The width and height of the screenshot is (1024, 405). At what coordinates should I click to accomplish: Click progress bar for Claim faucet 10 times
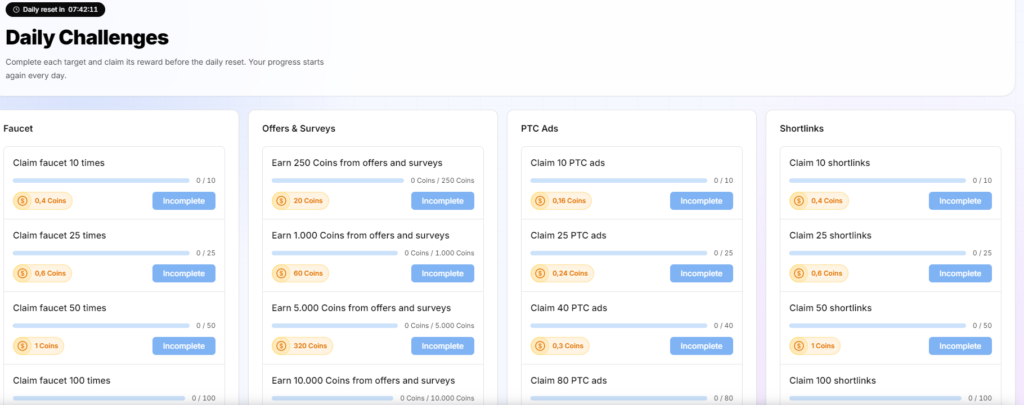(101, 180)
